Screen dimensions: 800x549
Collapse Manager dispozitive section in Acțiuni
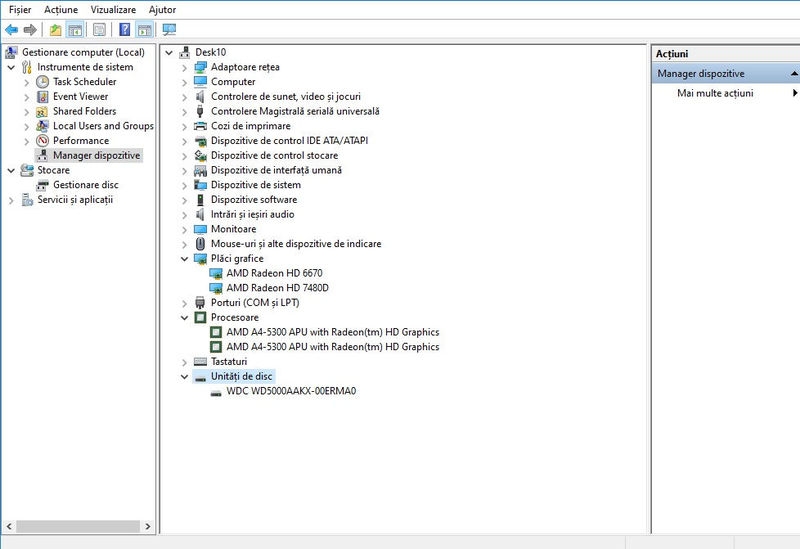[794, 74]
